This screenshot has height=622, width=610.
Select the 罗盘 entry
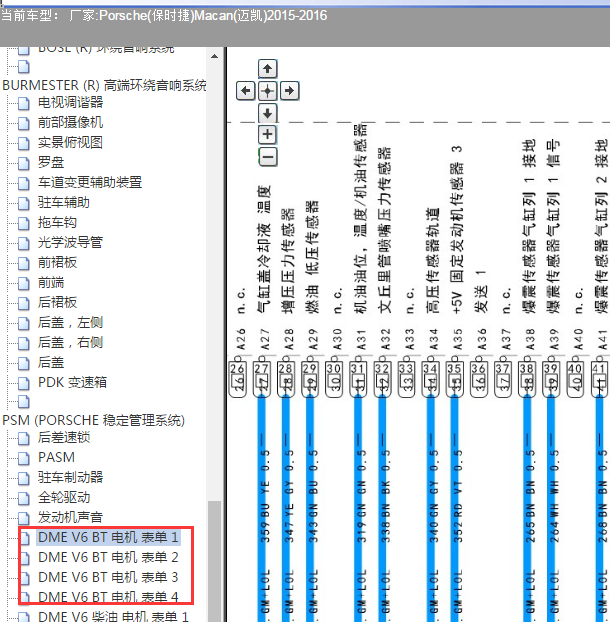pyautogui.click(x=51, y=162)
